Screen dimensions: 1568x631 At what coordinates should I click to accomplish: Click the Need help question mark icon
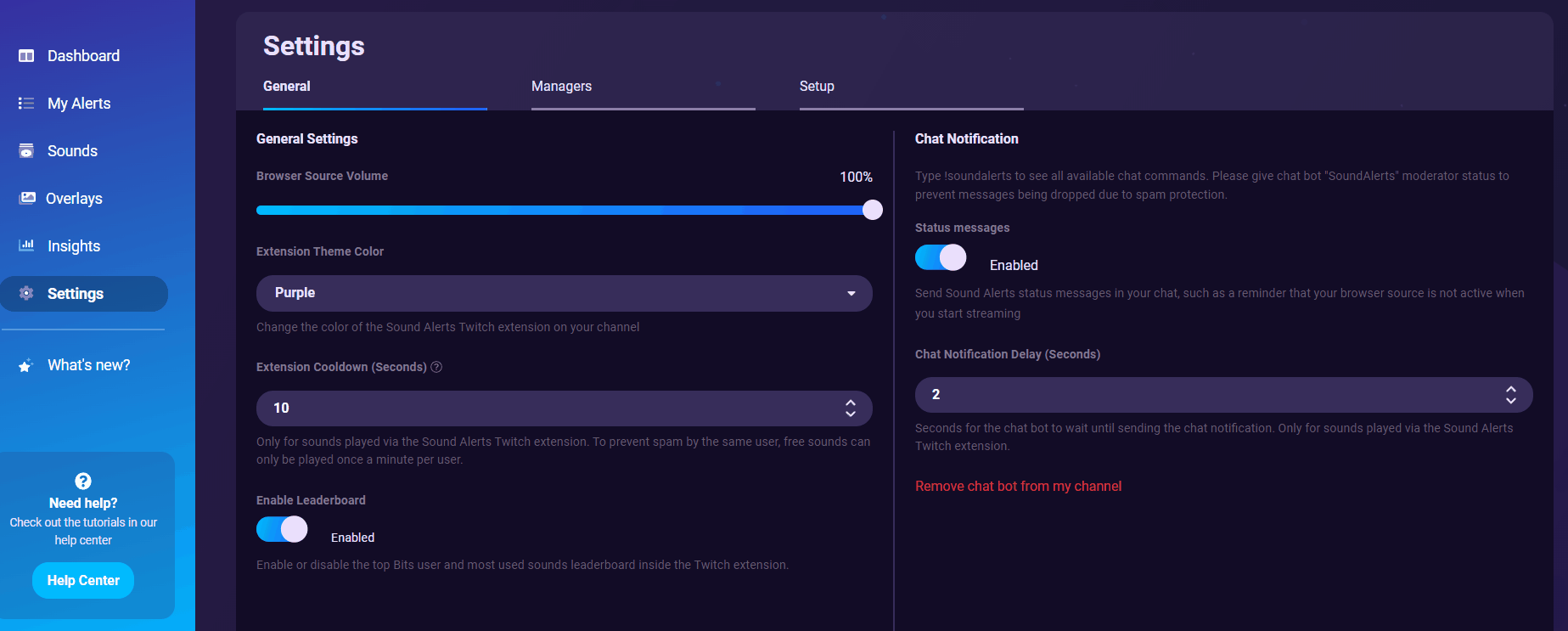click(x=83, y=481)
